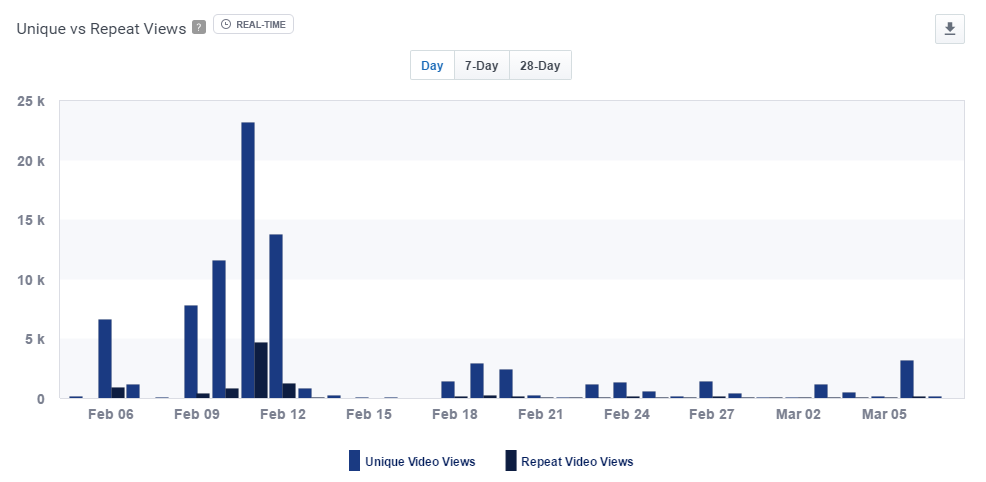Click the Unique vs Repeat Views title

click(101, 29)
